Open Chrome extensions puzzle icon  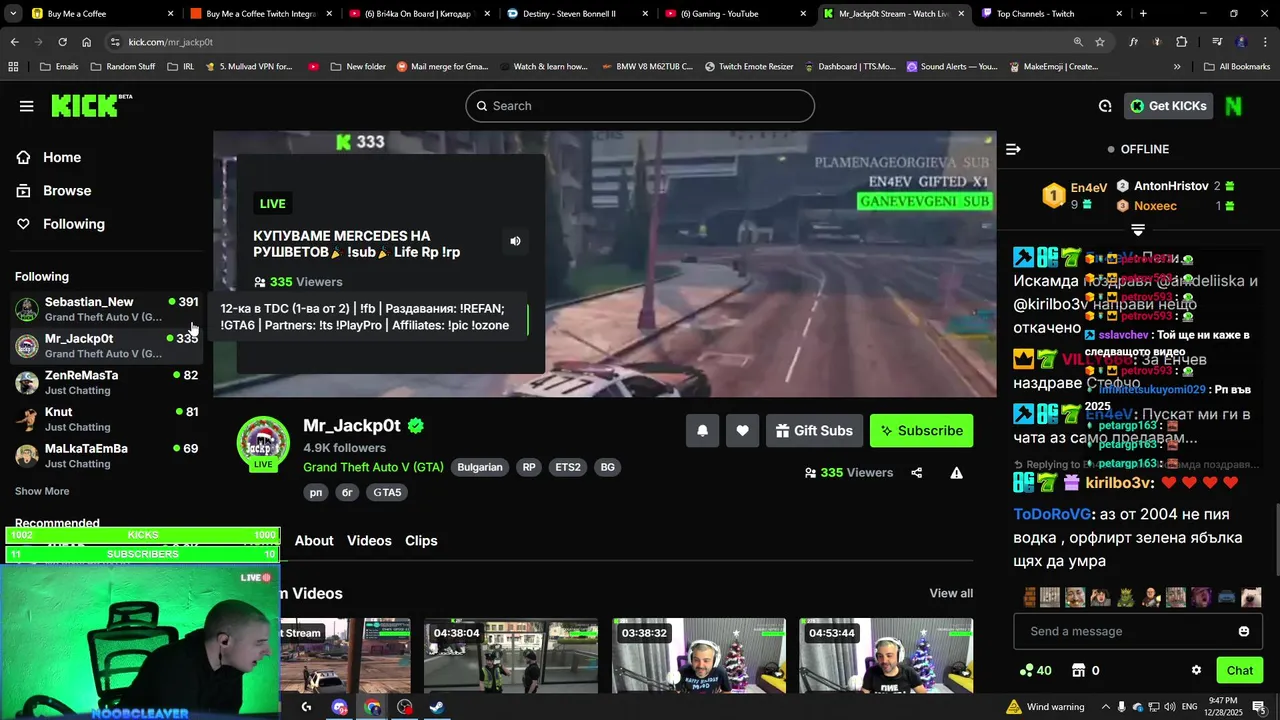click(x=1182, y=42)
